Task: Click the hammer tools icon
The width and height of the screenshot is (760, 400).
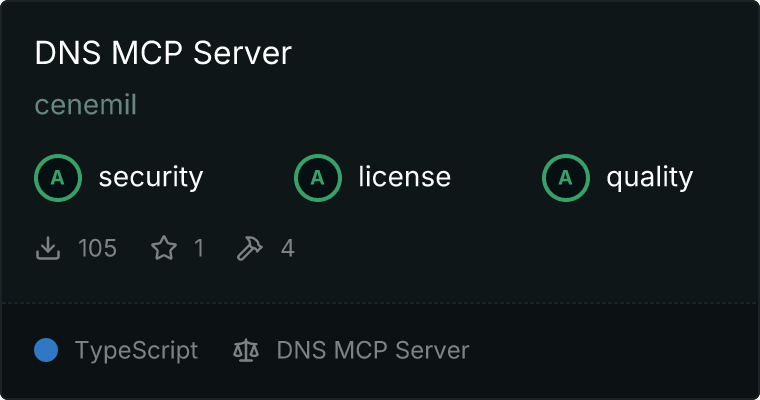Action: click(x=249, y=248)
